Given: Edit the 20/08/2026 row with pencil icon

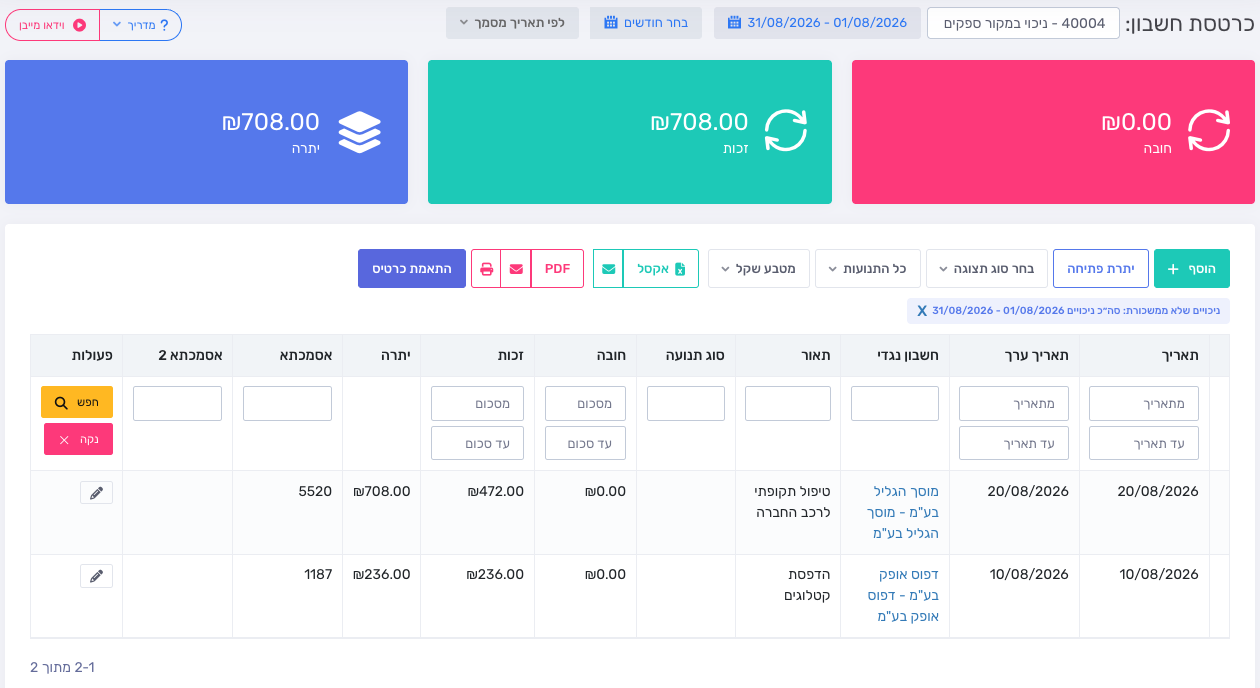Looking at the screenshot, I should (96, 493).
